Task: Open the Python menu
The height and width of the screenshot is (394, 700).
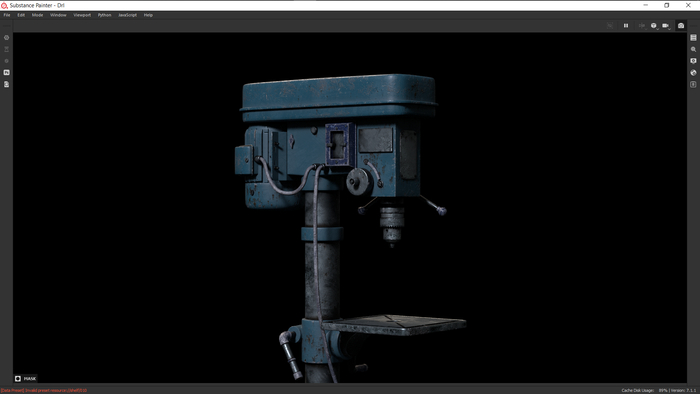Action: (x=104, y=15)
